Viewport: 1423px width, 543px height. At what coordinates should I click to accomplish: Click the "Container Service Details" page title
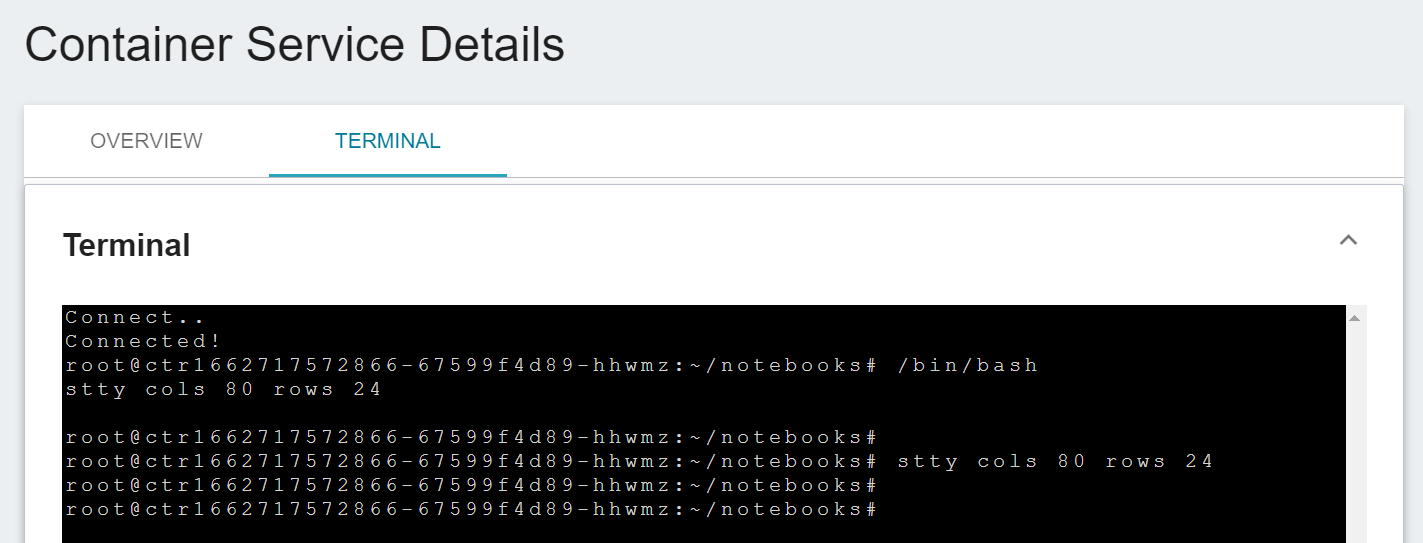point(295,46)
